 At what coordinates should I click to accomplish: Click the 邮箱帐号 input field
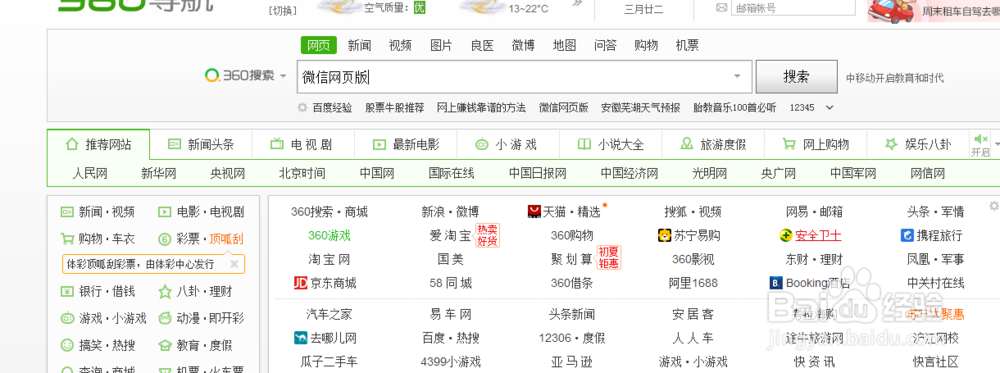tap(793, 8)
